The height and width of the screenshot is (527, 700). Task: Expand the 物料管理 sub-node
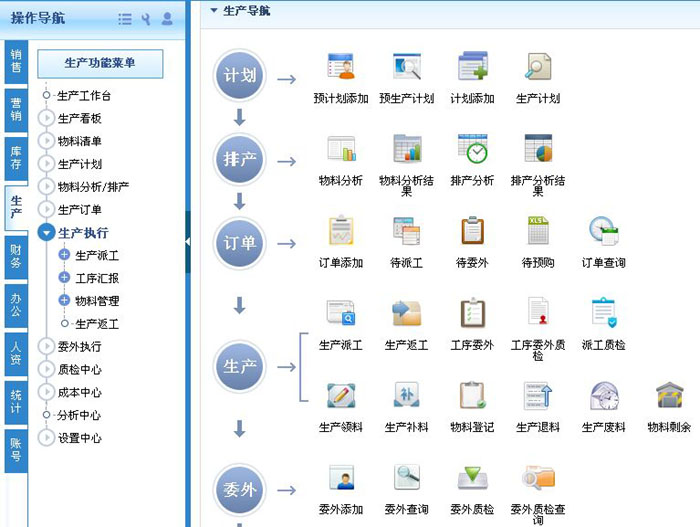tap(65, 300)
